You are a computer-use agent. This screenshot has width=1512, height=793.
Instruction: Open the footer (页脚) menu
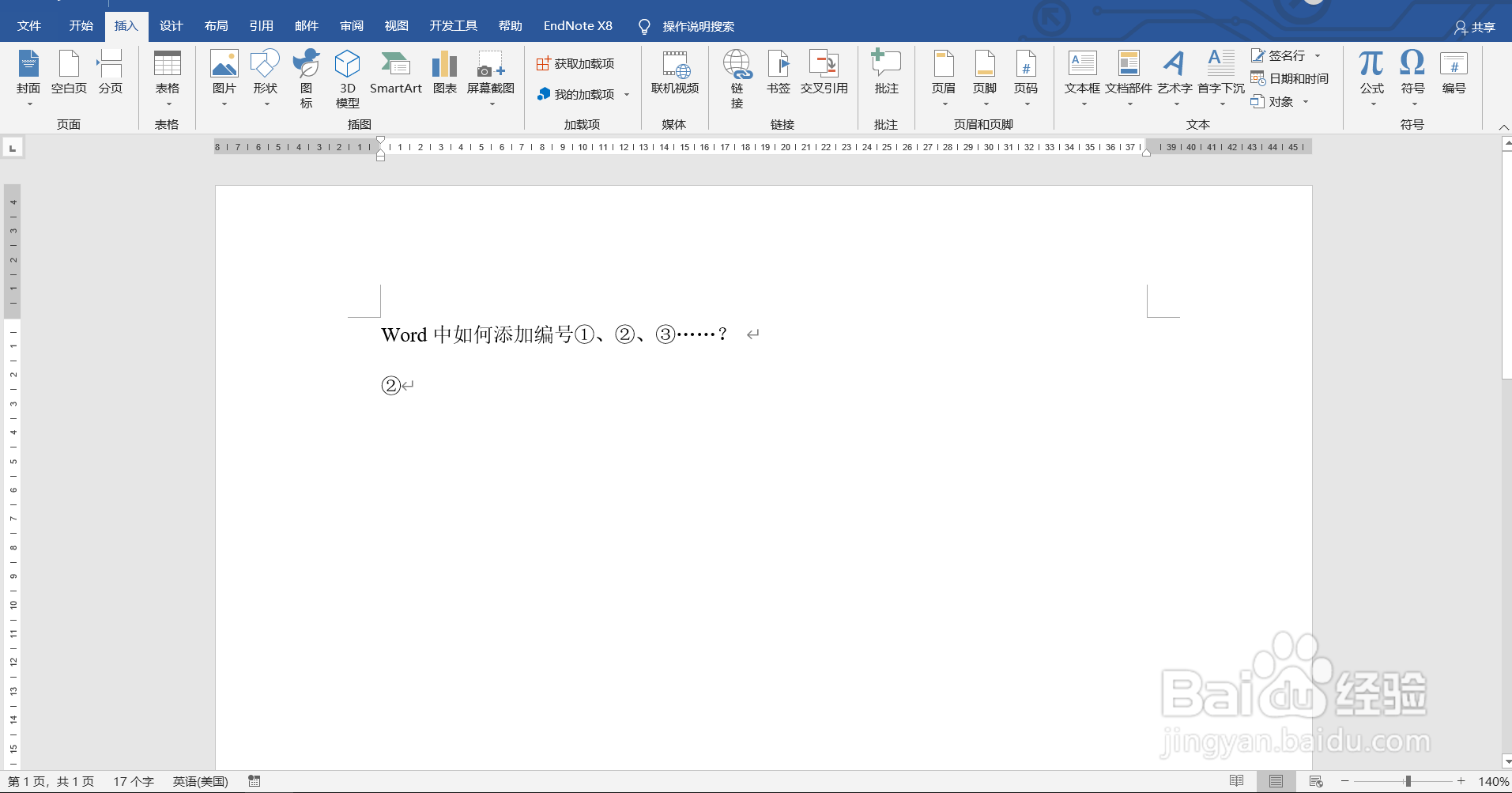pos(985,77)
